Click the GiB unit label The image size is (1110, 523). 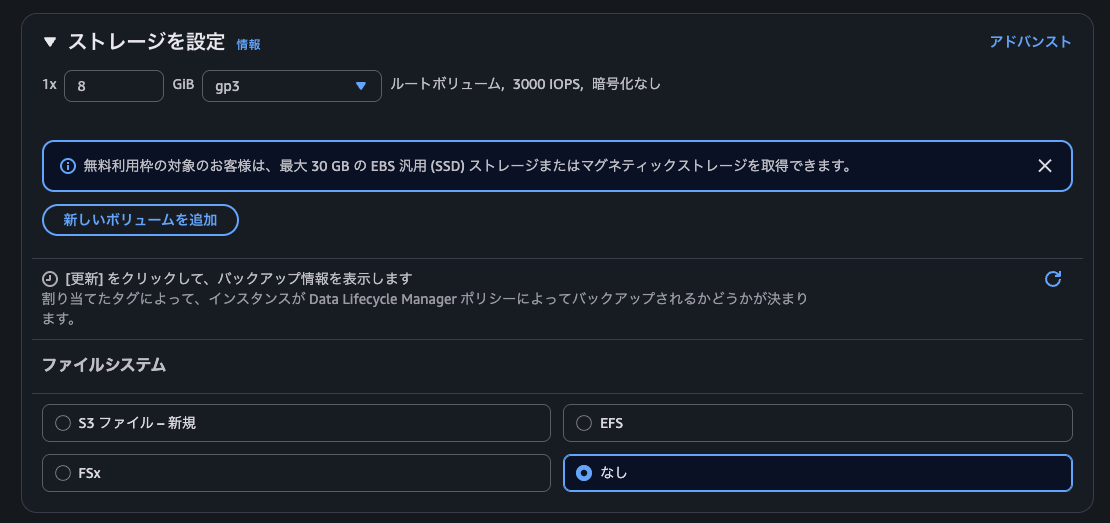pyautogui.click(x=183, y=85)
